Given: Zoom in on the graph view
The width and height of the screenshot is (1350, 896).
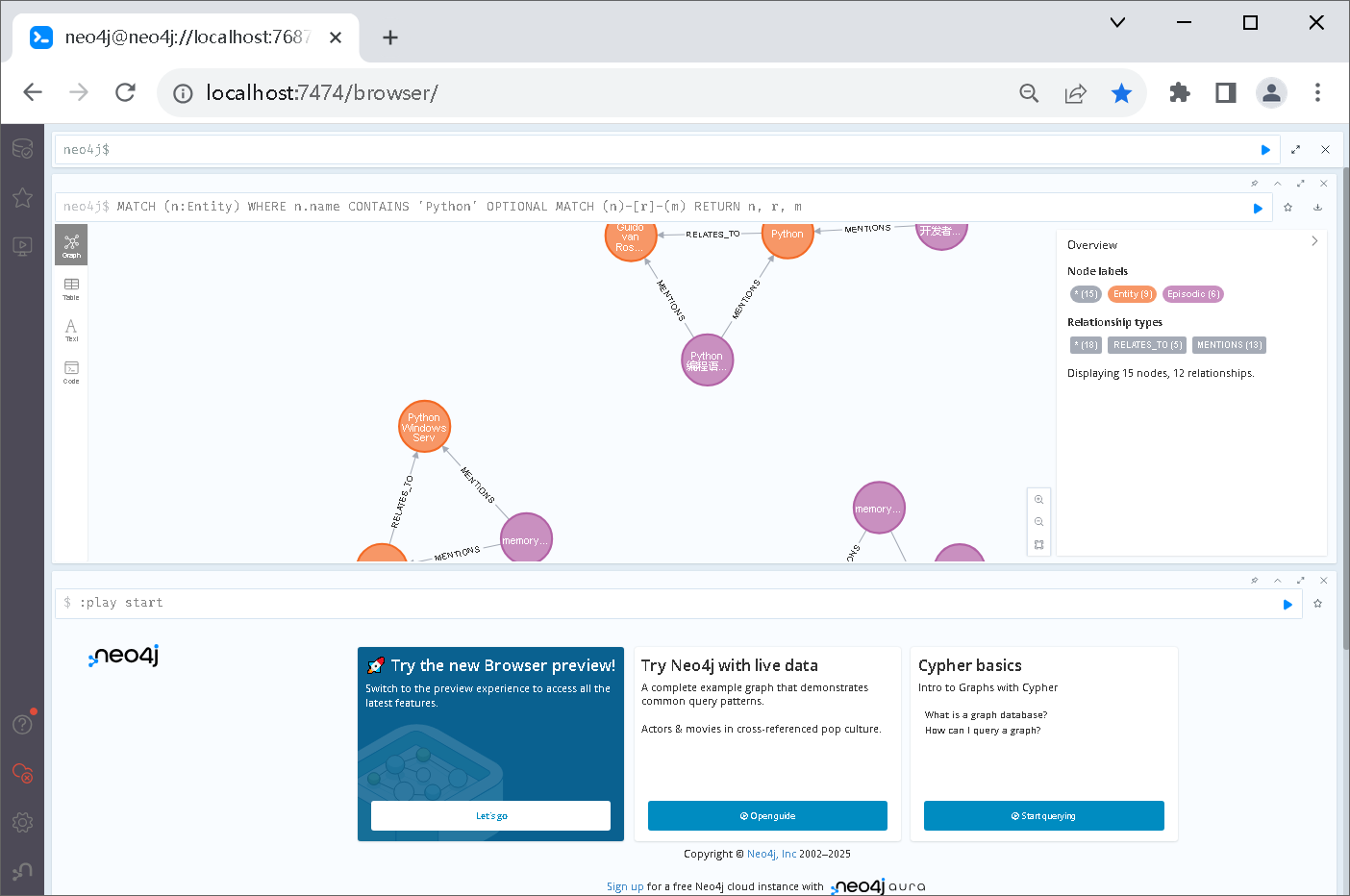Looking at the screenshot, I should pyautogui.click(x=1038, y=500).
